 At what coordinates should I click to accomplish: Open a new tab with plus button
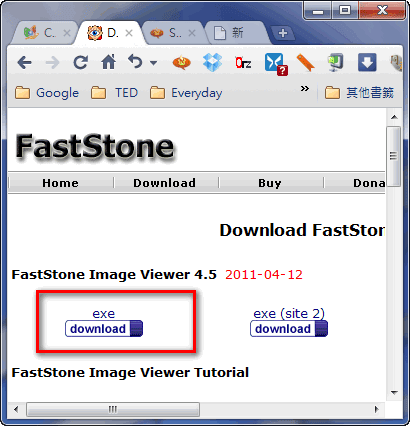[283, 33]
